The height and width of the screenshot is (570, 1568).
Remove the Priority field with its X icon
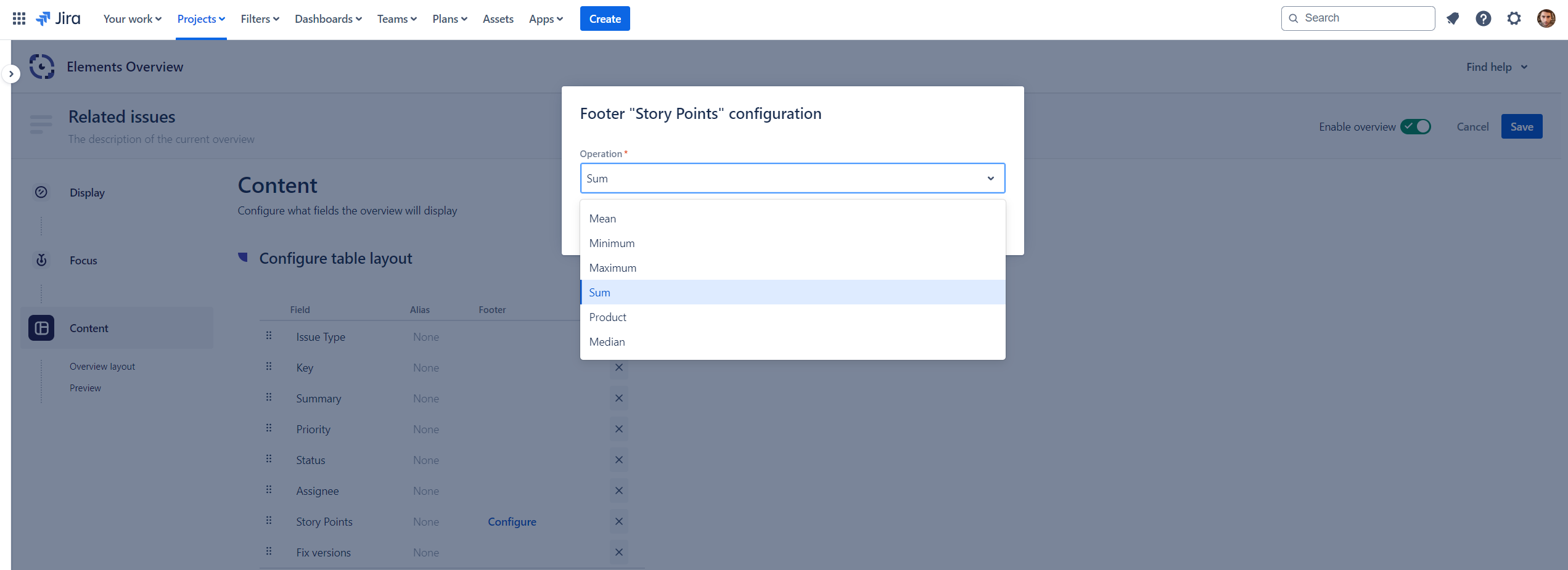coord(619,429)
